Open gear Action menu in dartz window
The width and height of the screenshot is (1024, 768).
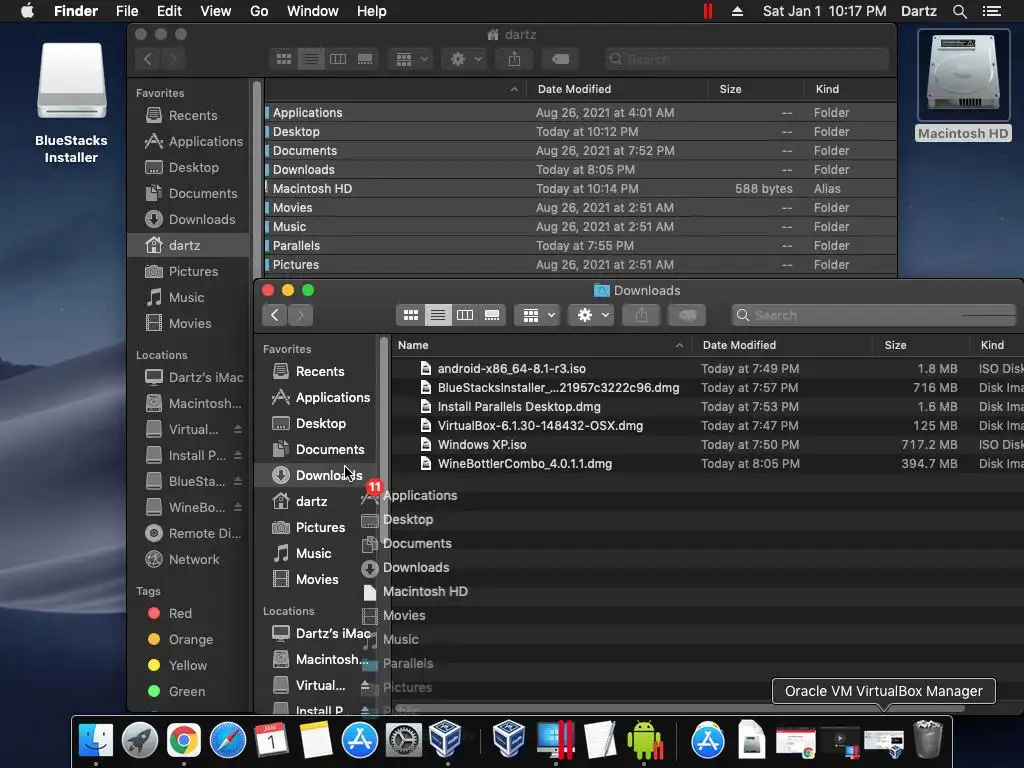point(465,59)
